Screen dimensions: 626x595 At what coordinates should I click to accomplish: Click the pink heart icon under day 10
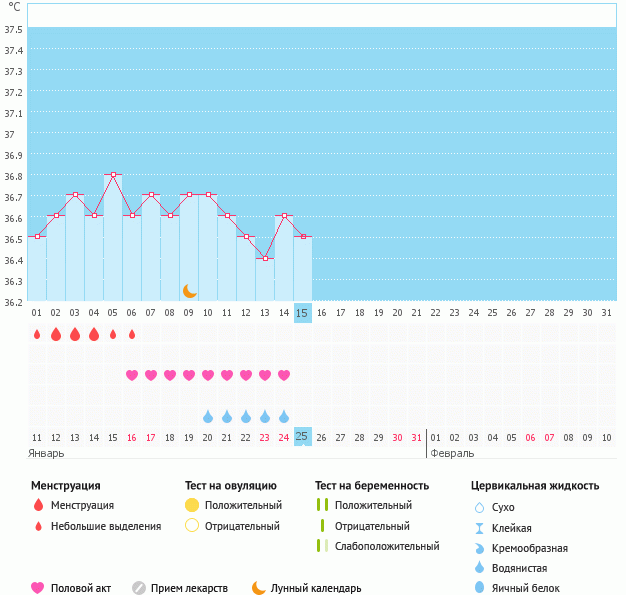(208, 375)
